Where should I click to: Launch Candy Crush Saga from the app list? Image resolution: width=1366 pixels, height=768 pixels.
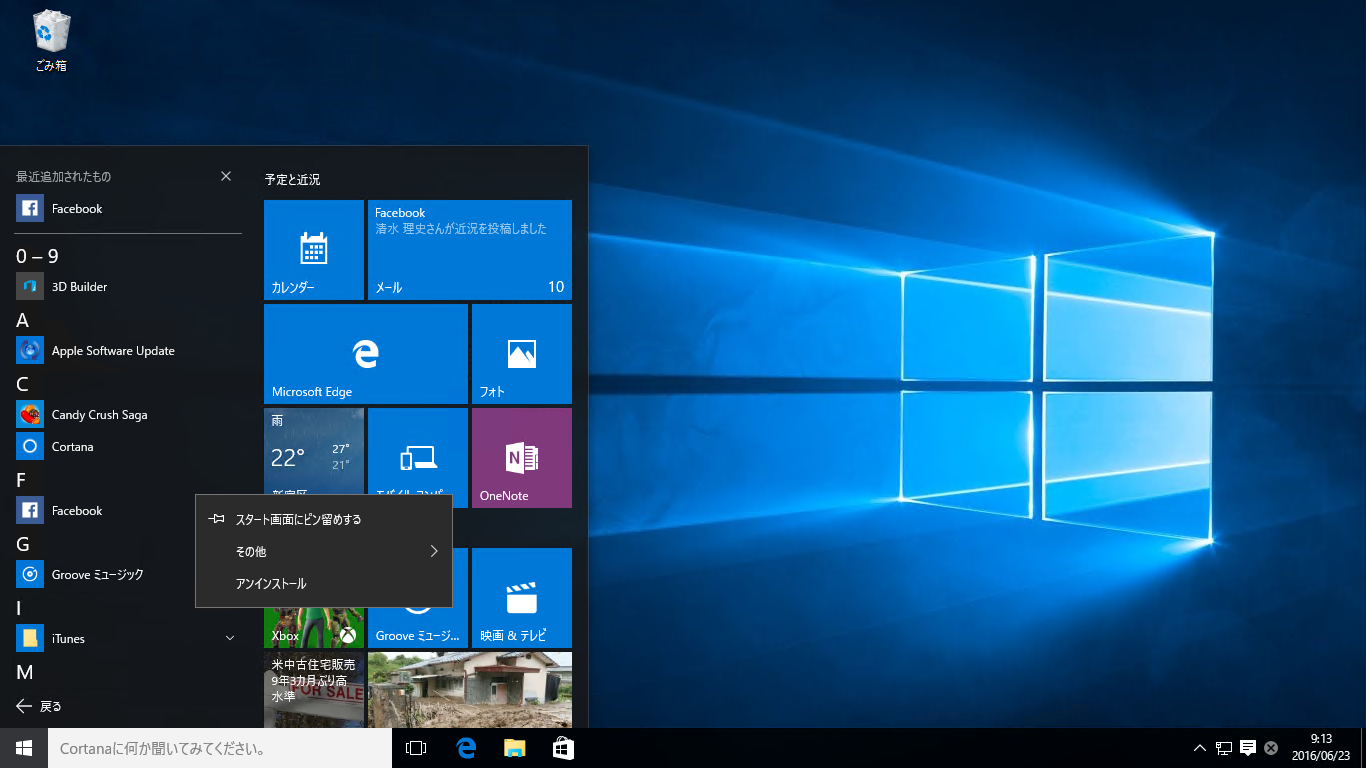129,415
